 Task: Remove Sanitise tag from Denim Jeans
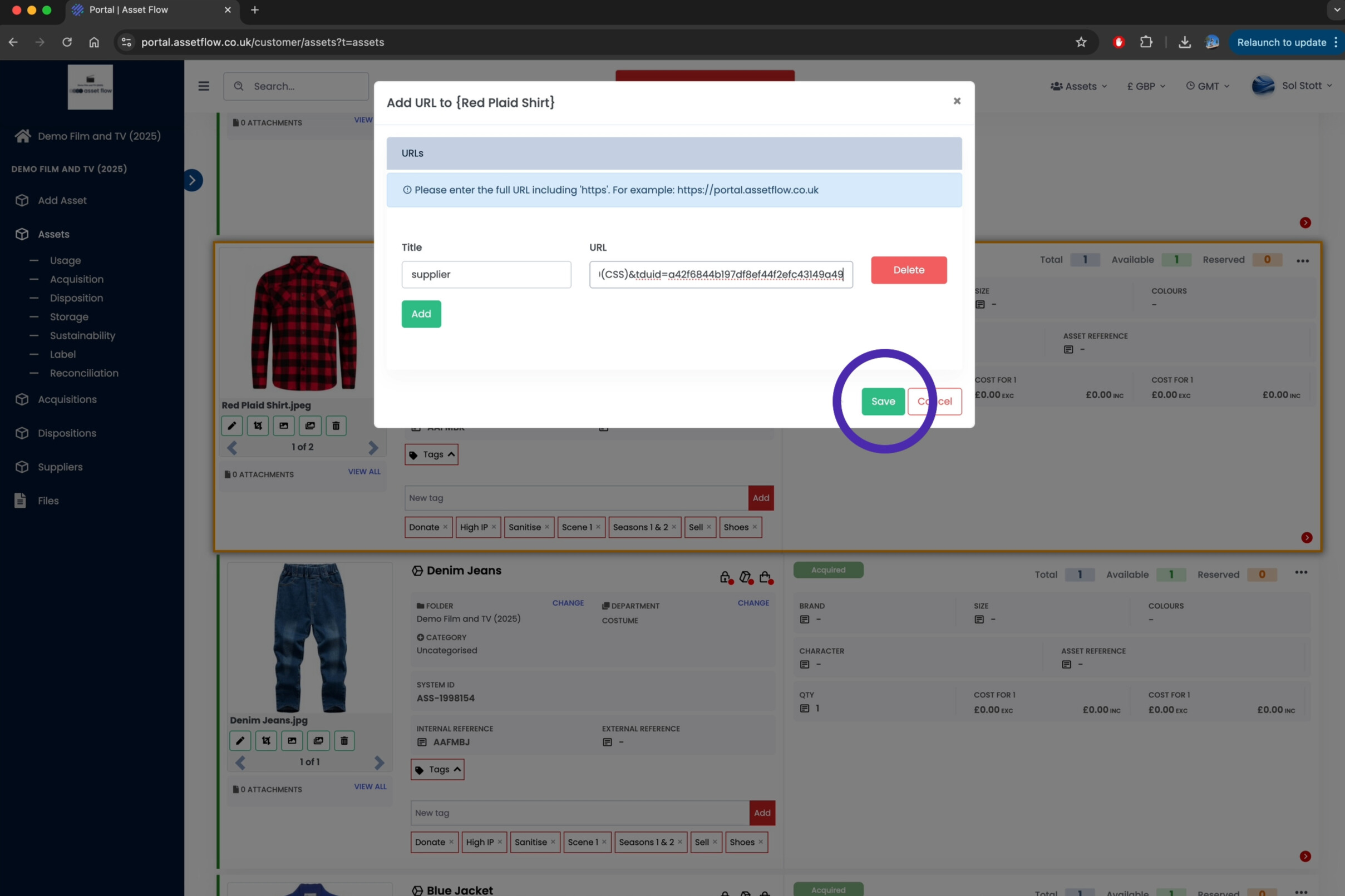553,841
